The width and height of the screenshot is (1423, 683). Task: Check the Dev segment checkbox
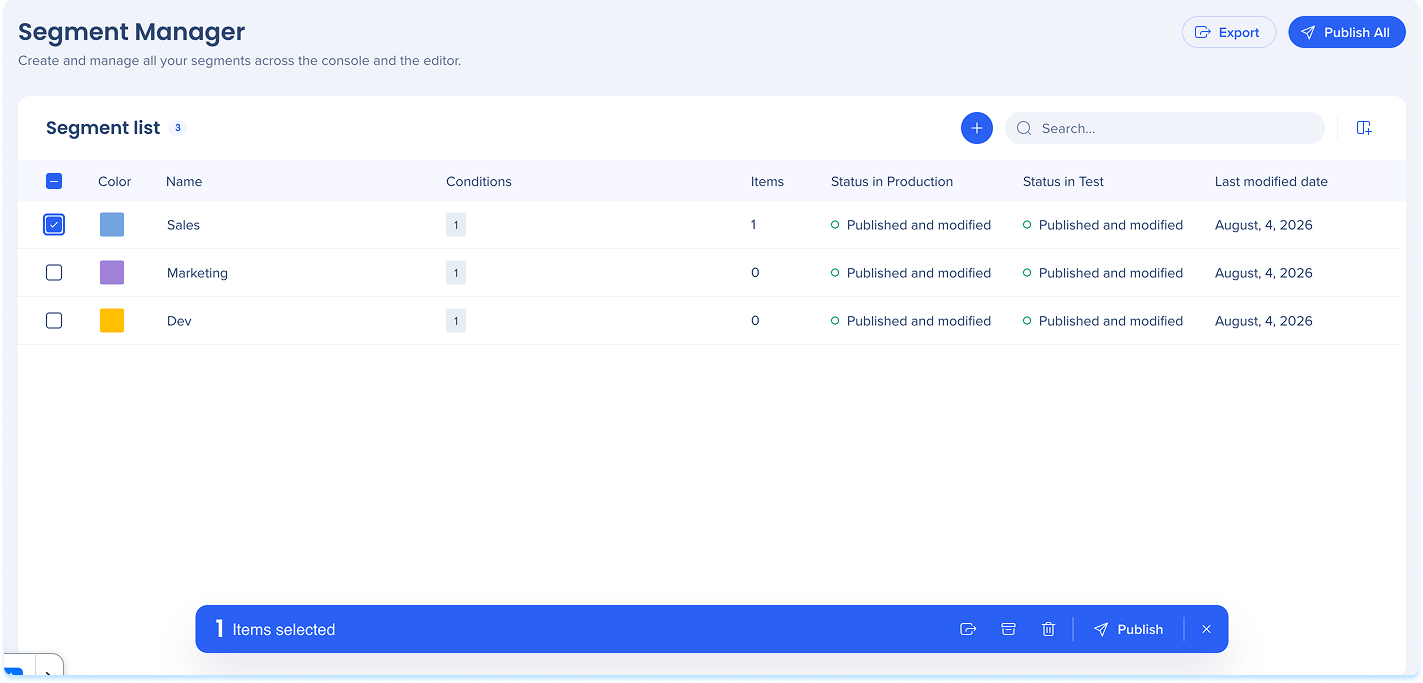[54, 321]
